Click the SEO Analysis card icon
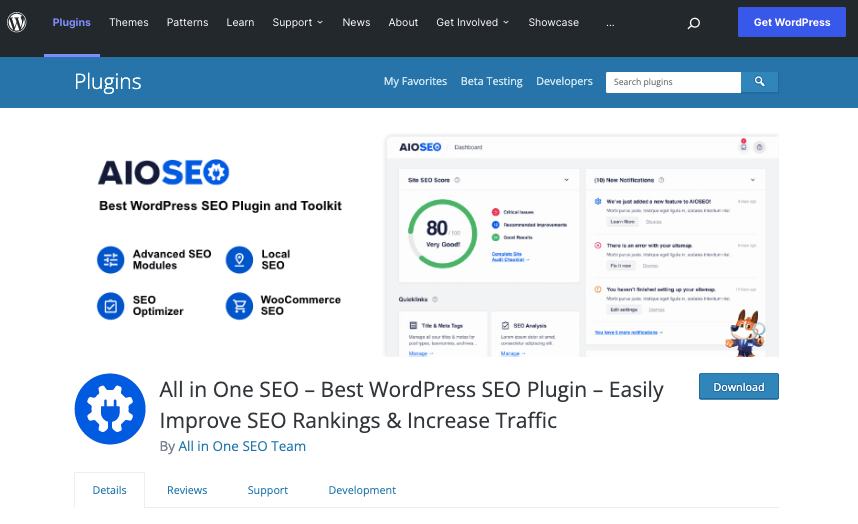This screenshot has width=858, height=524. (x=505, y=325)
